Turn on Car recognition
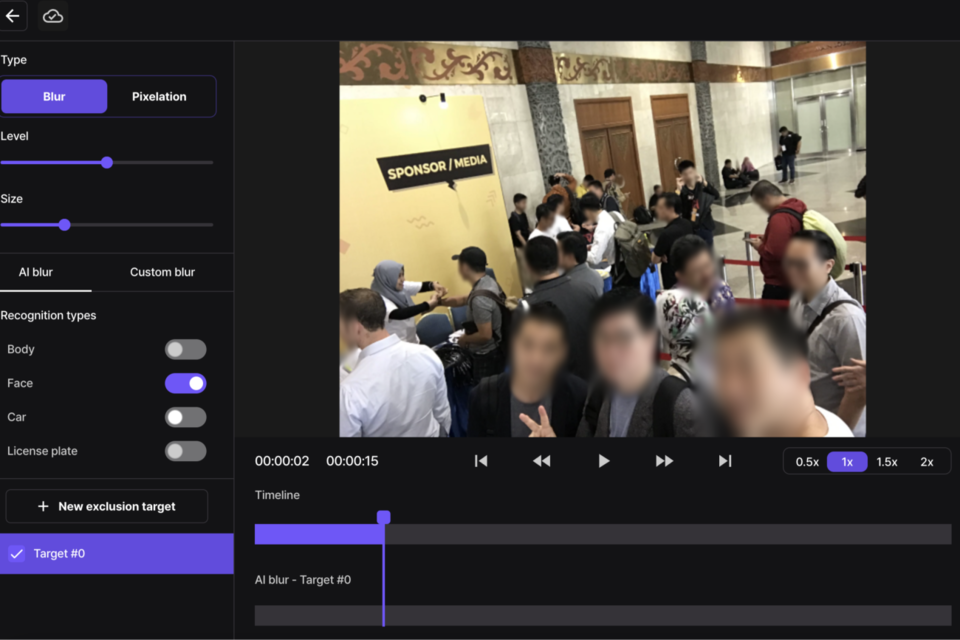Screen dimensions: 960x640 pos(185,417)
